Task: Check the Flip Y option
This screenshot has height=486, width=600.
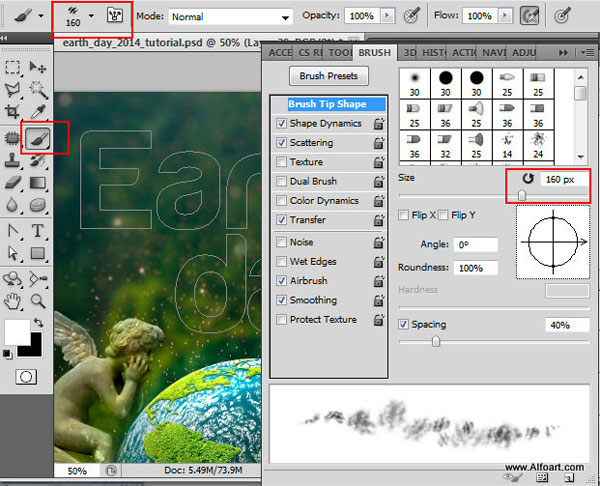Action: [443, 215]
